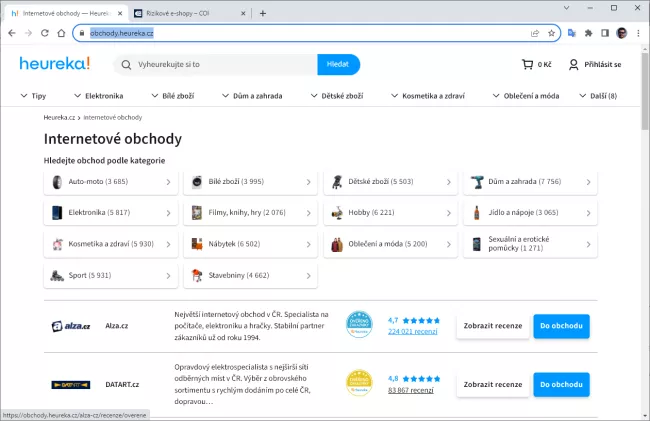Click Do obchodu button for Alza.cz

560,326
